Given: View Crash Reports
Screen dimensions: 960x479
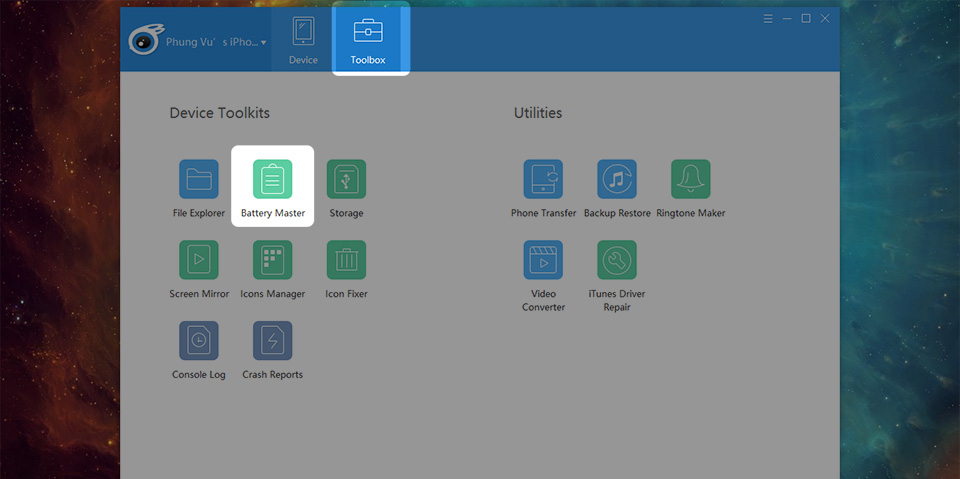Looking at the screenshot, I should (x=272, y=342).
